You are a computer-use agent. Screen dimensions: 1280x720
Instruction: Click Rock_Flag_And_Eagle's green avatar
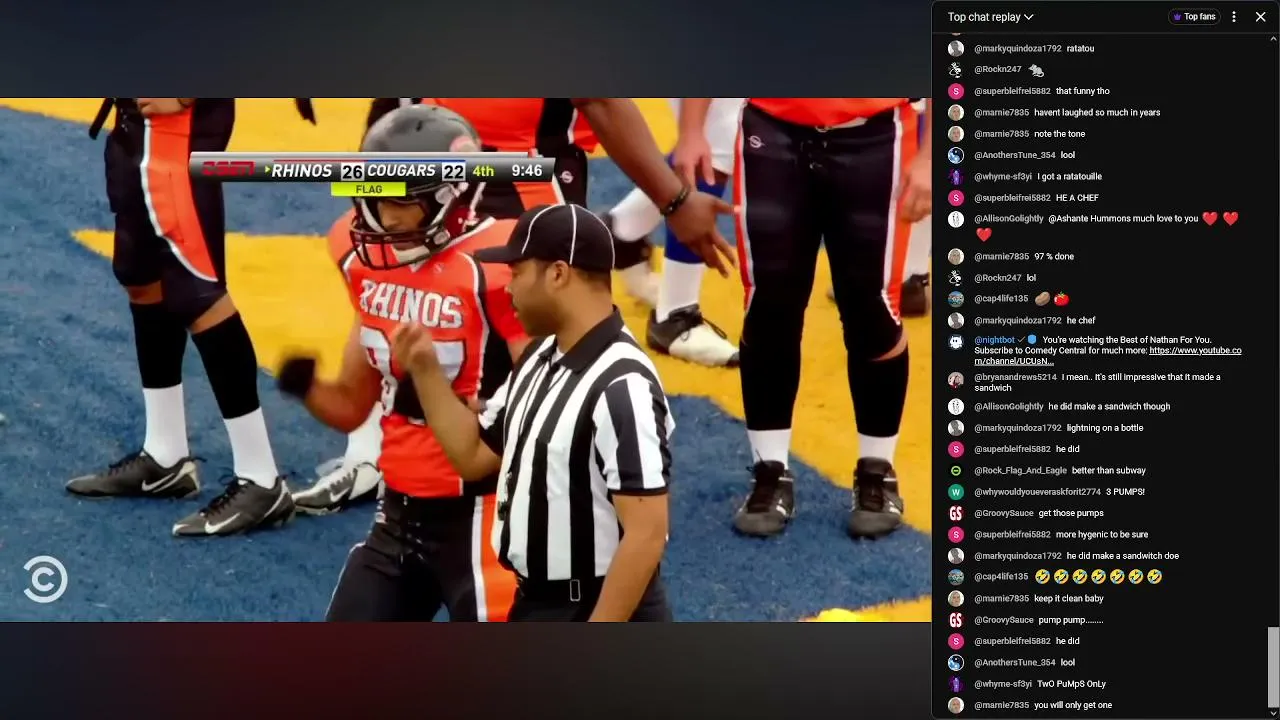[956, 470]
